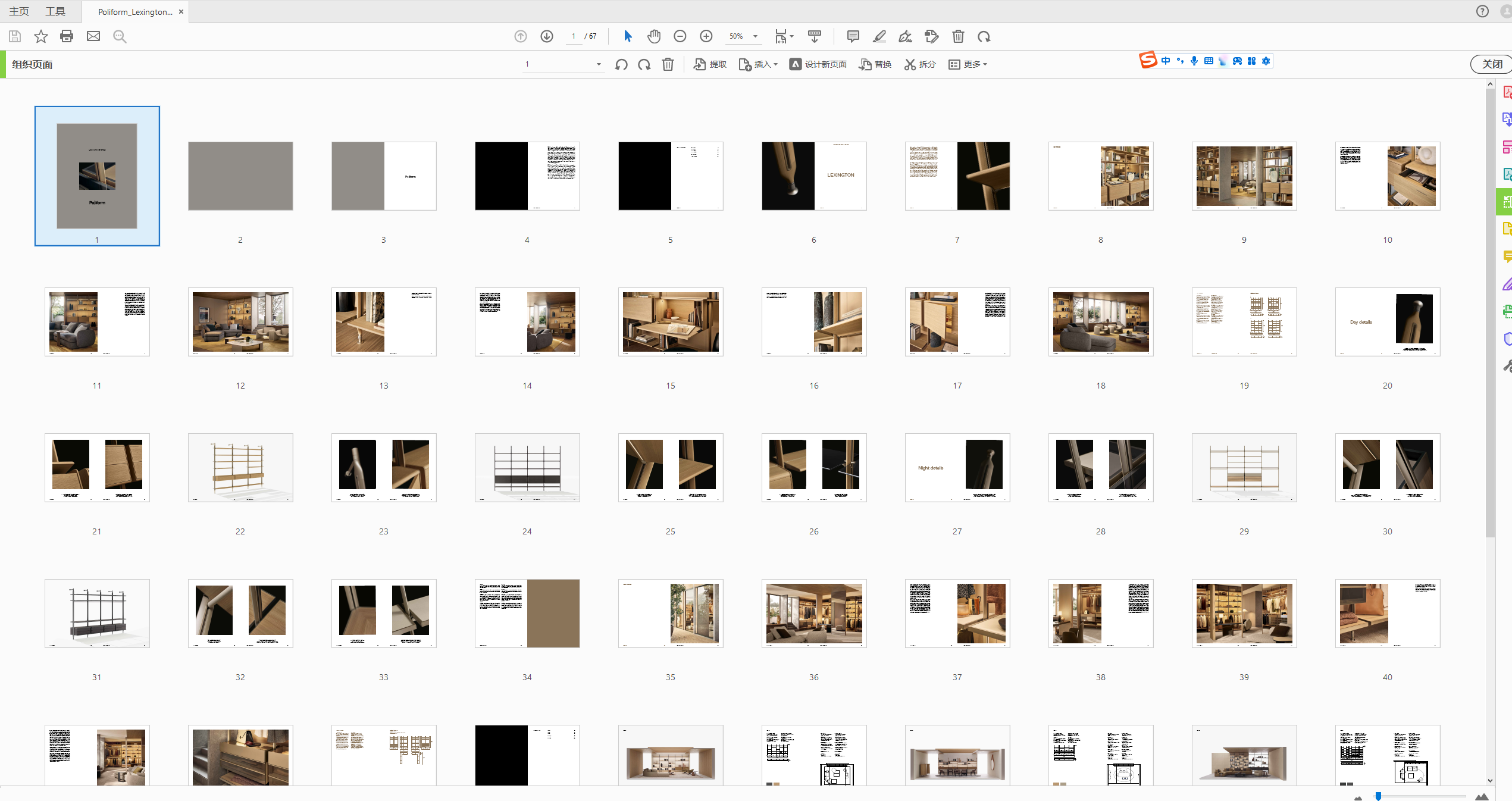Go to next page arrow icon
1512x801 pixels.
click(547, 36)
